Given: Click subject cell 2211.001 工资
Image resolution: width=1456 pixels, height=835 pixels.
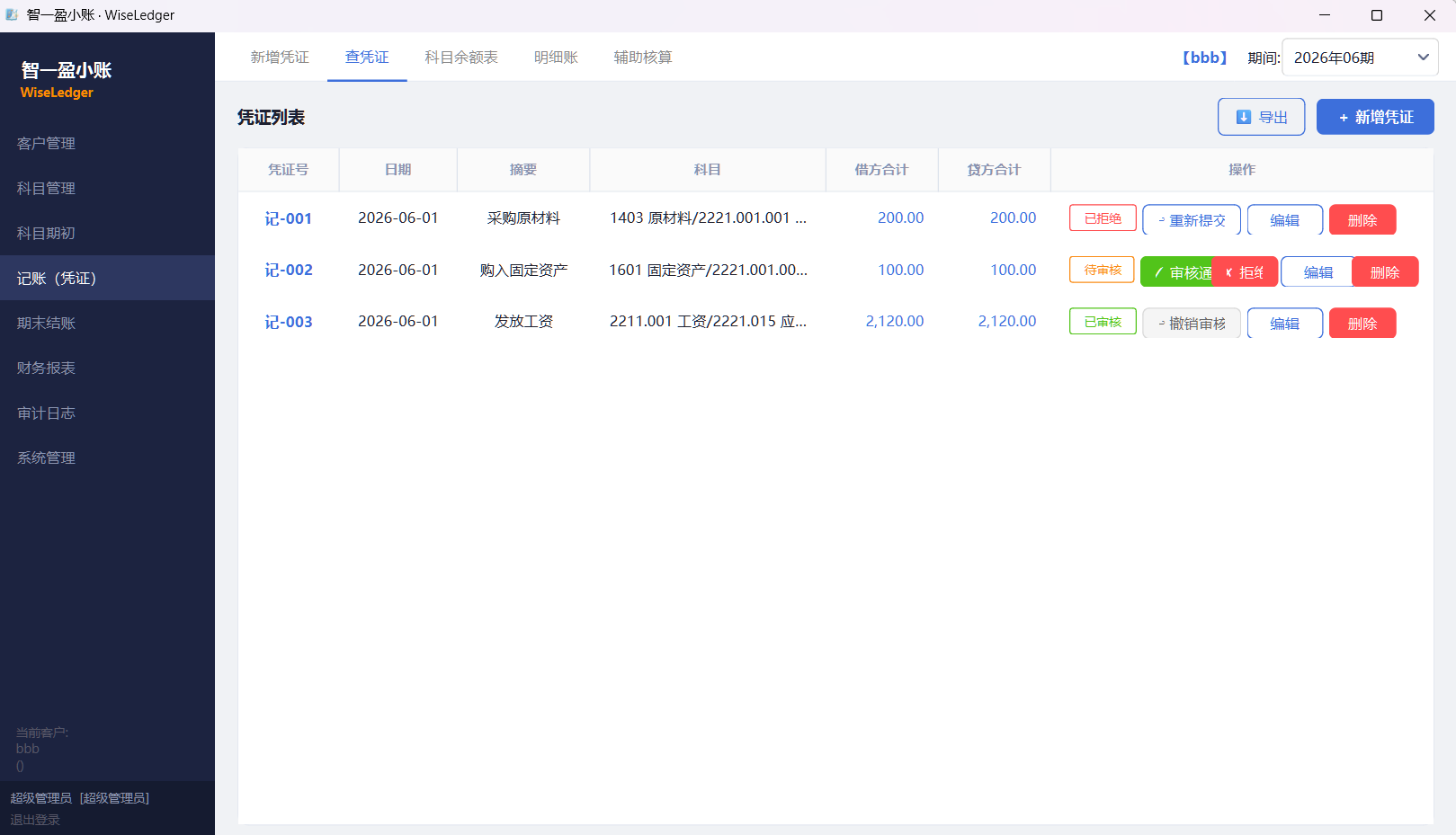Looking at the screenshot, I should click(x=708, y=321).
